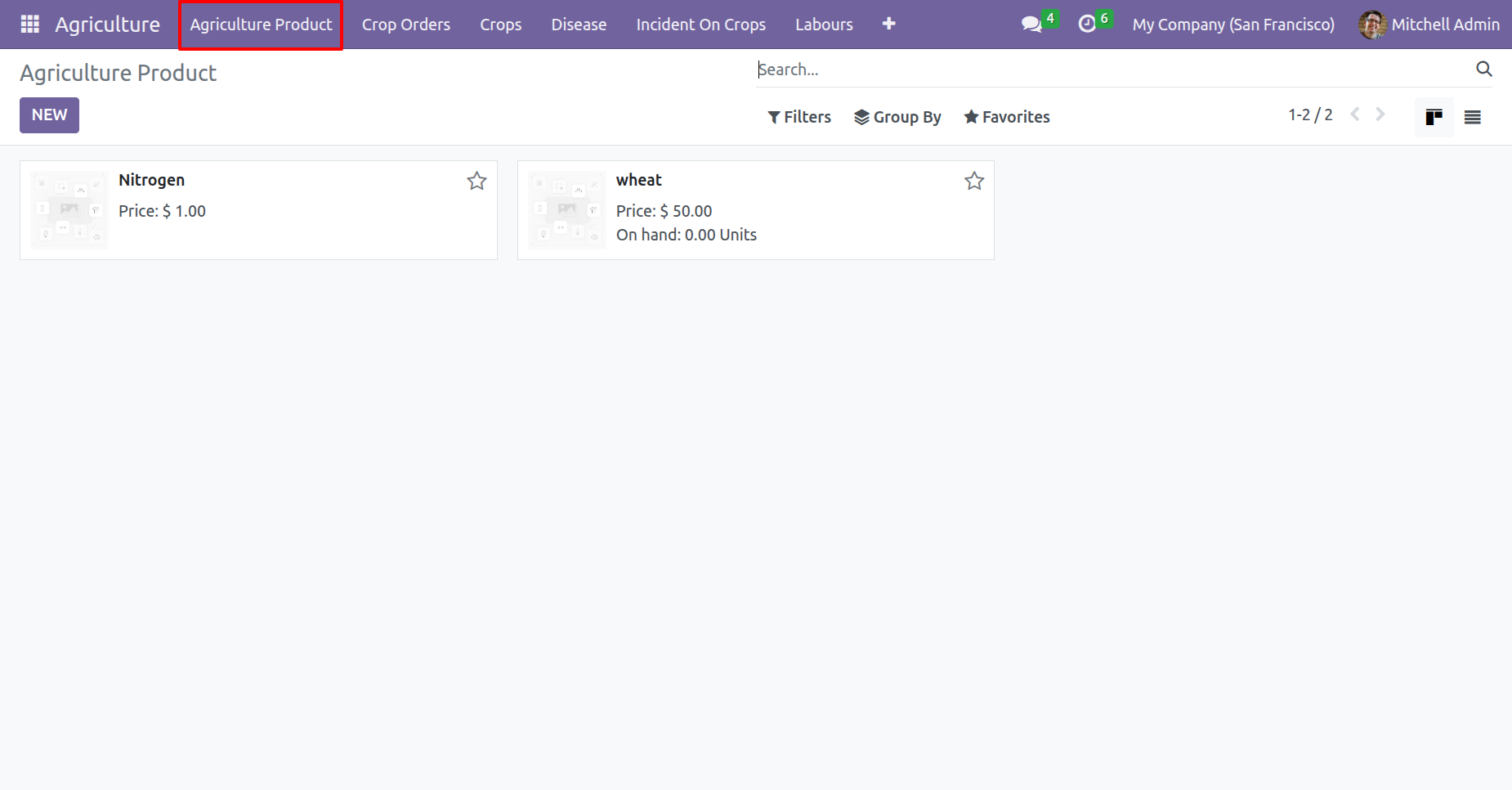Viewport: 1512px width, 790px height.
Task: Click the wheat product image thumbnail
Action: [567, 210]
